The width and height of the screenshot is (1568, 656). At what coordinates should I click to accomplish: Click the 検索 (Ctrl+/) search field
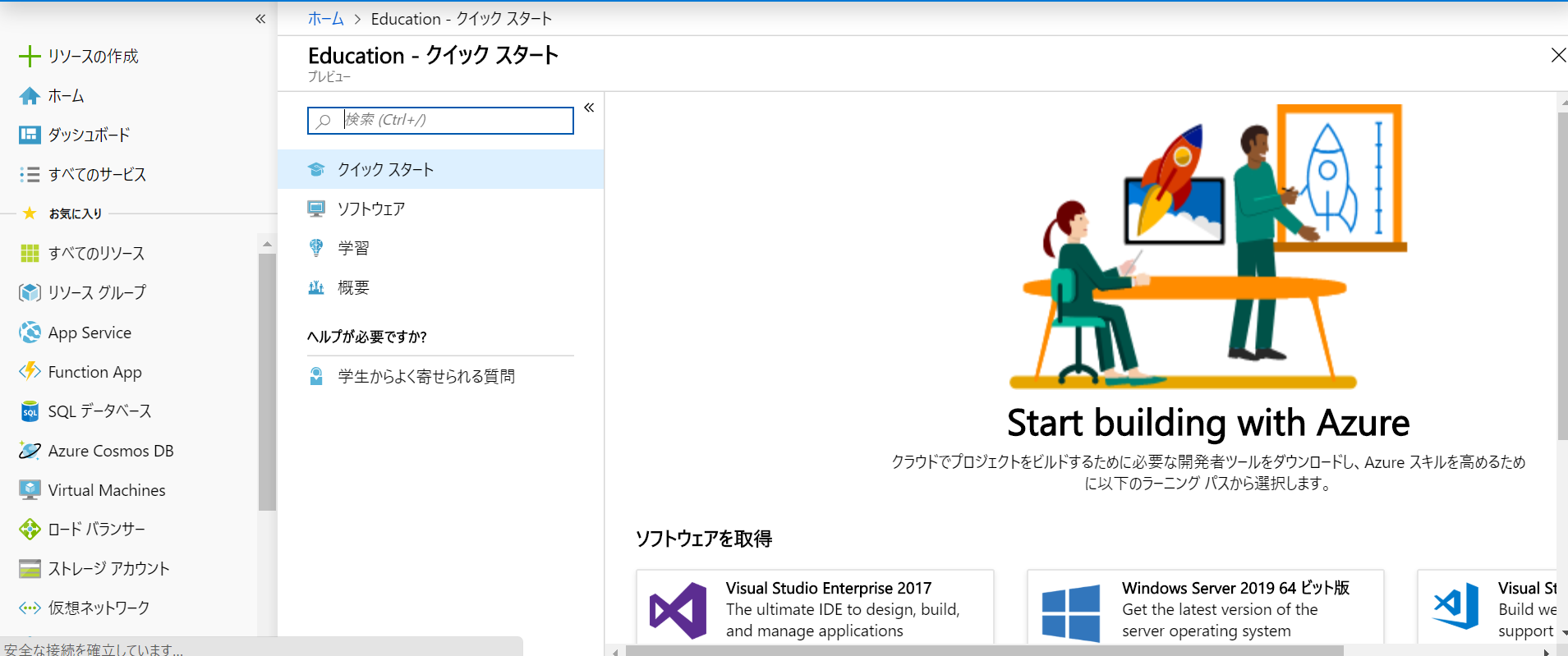441,121
